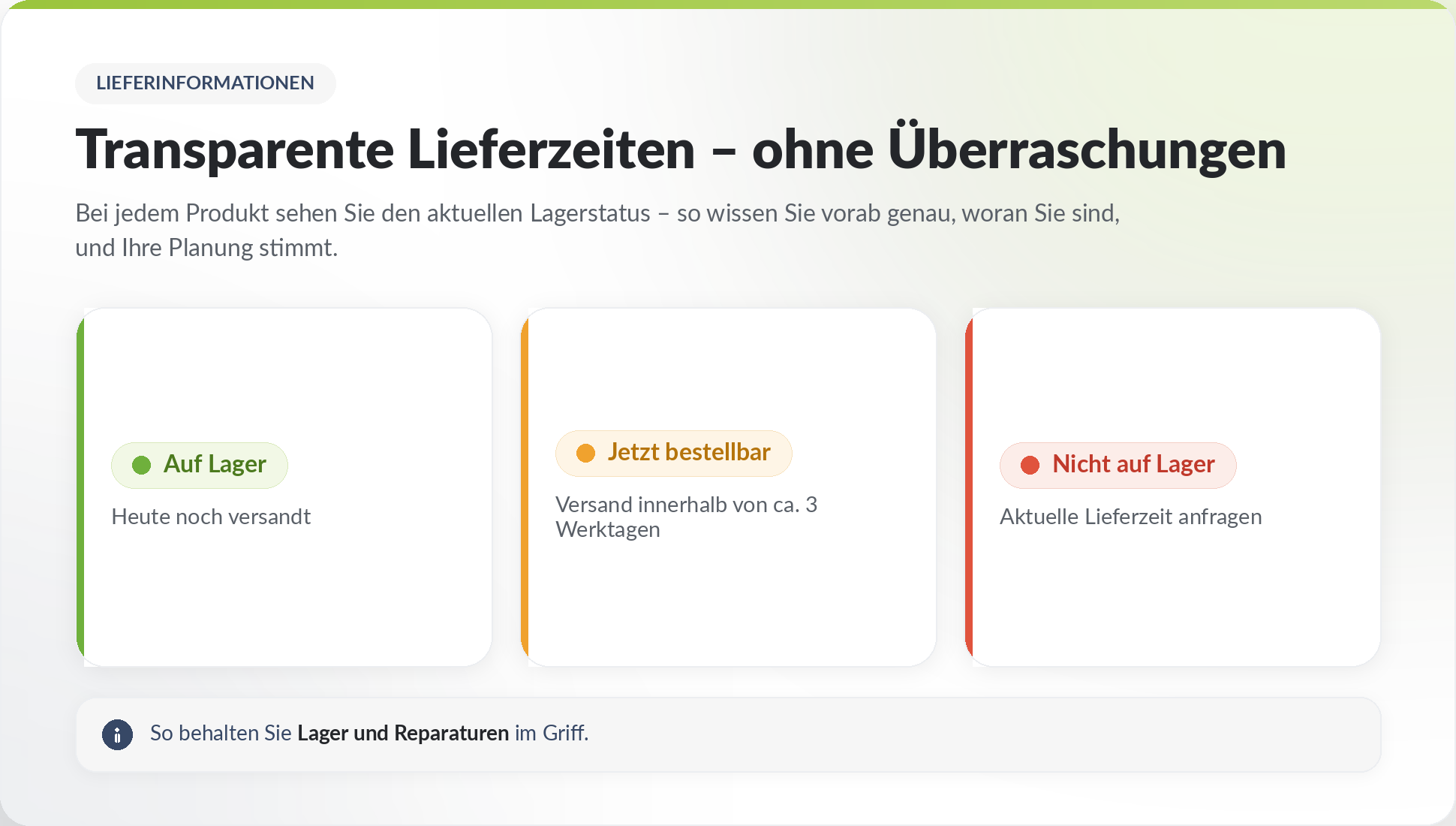Click the heading 'Transparente Lieferzeiten – ohne Überraschungen'
Screen dimensions: 1456x826
(681, 149)
